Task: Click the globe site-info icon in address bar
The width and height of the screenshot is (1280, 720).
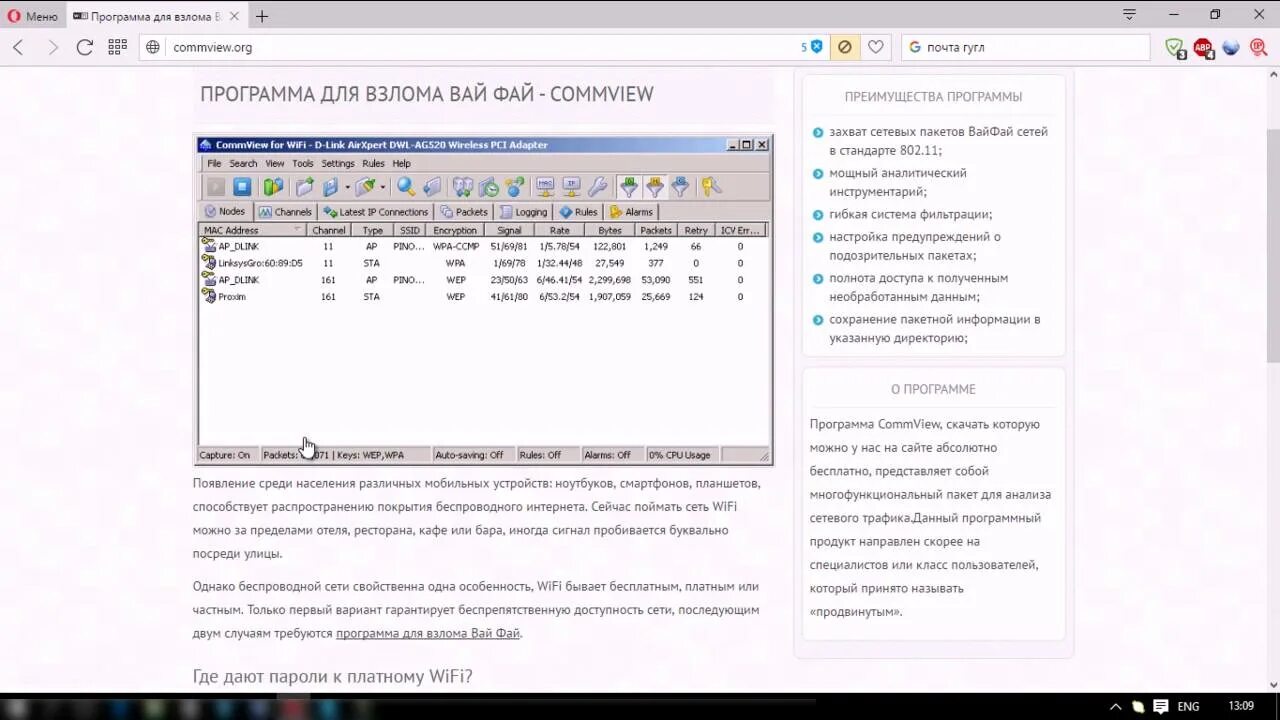Action: [x=153, y=47]
